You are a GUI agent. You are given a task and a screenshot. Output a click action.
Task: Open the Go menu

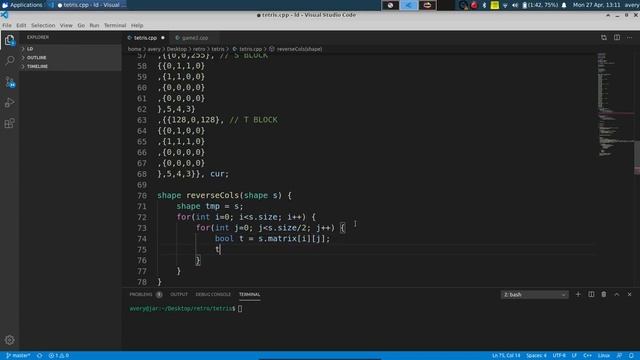81,25
